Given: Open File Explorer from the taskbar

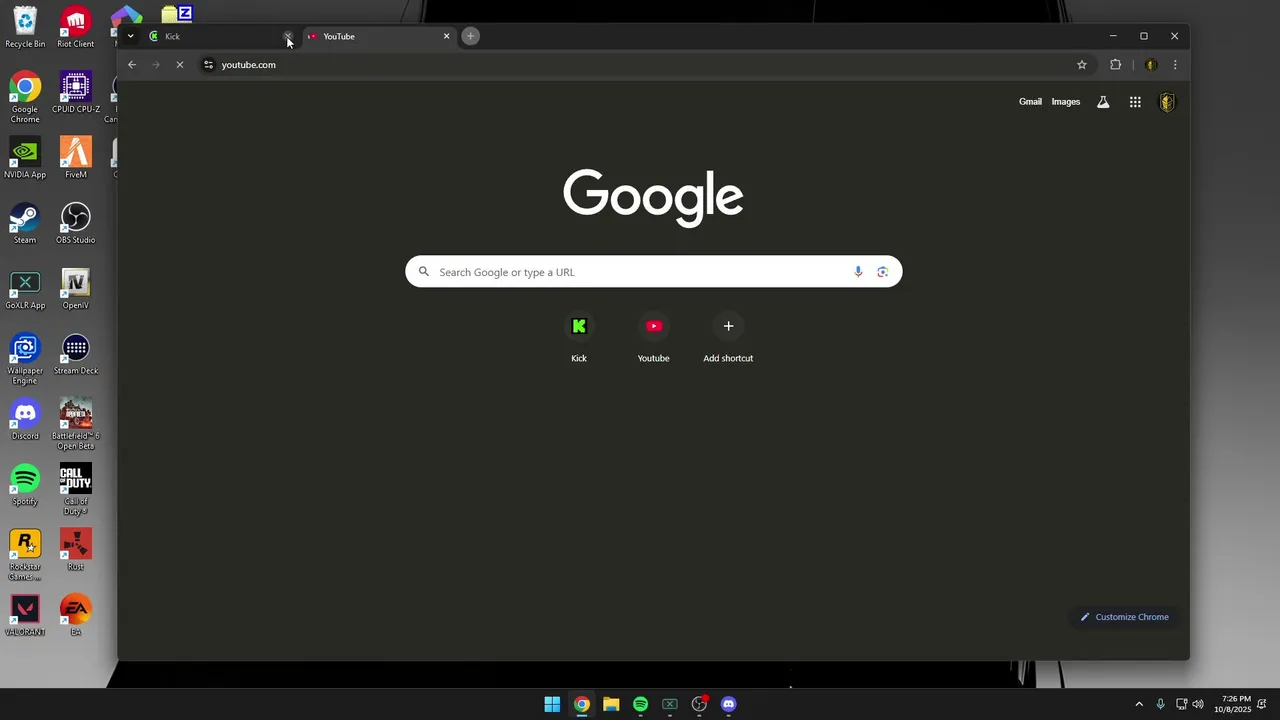Looking at the screenshot, I should 611,704.
